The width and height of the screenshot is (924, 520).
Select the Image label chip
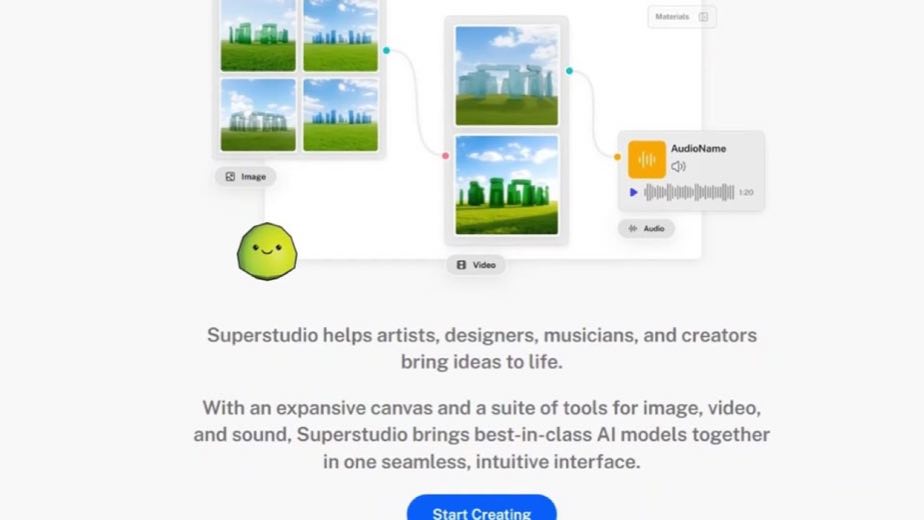tap(246, 176)
